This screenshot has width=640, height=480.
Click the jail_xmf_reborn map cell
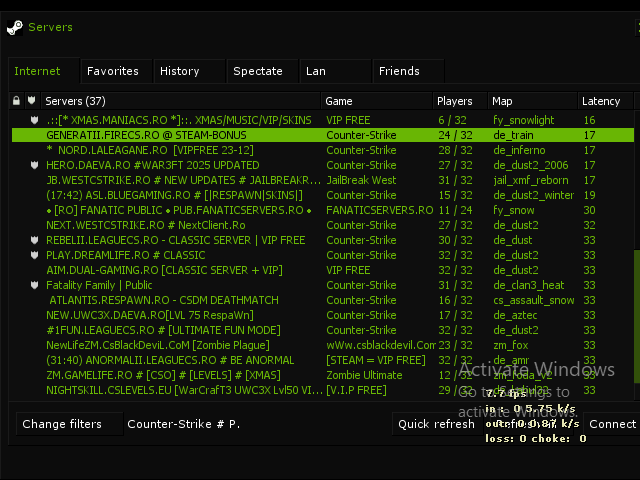531,180
